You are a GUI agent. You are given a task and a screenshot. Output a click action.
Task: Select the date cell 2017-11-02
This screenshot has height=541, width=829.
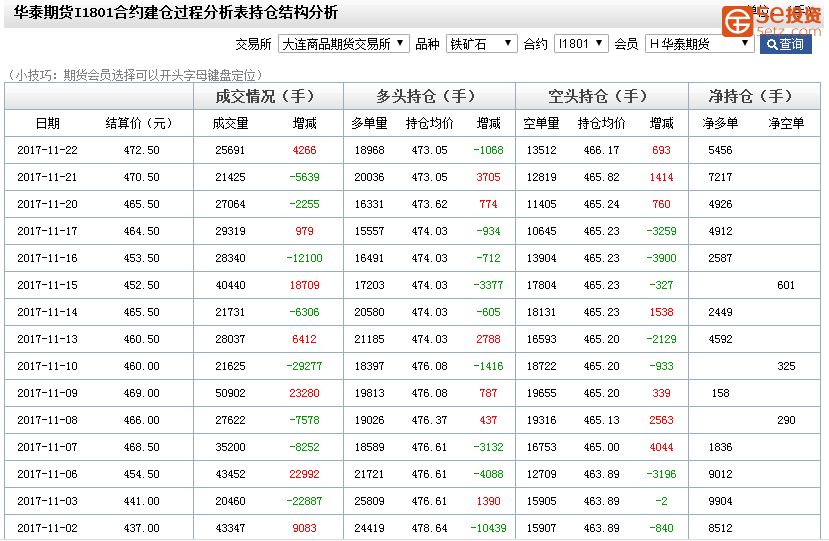coord(47,528)
